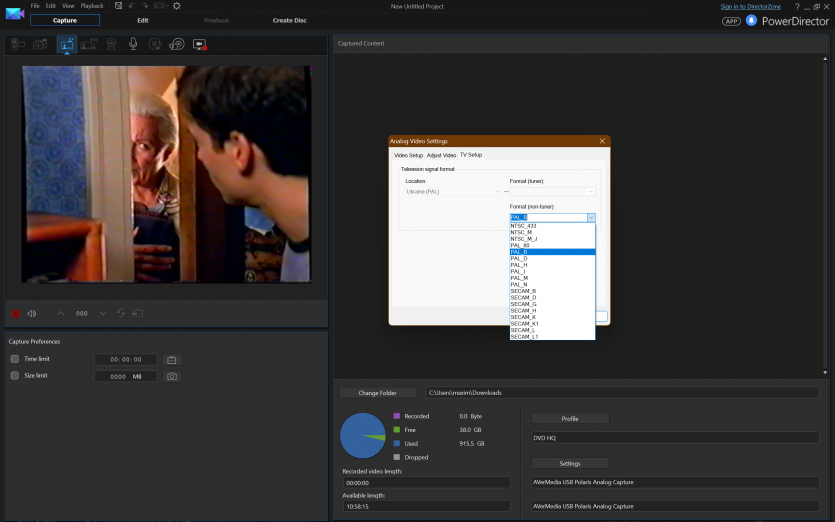Switch to the Video Setup tab
This screenshot has height=522, width=835.
pyautogui.click(x=408, y=155)
